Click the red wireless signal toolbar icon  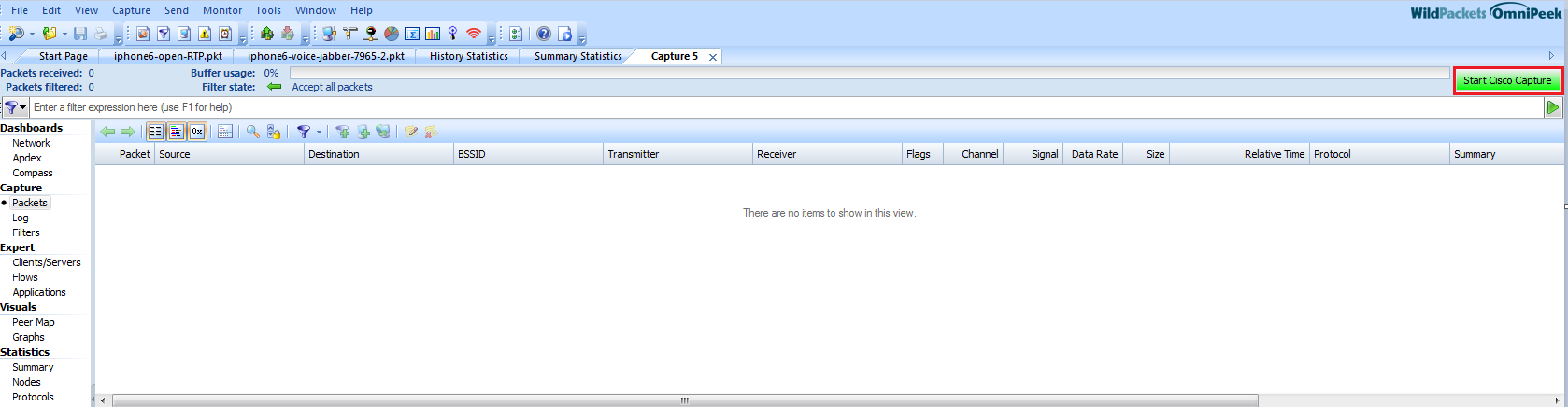pos(474,34)
